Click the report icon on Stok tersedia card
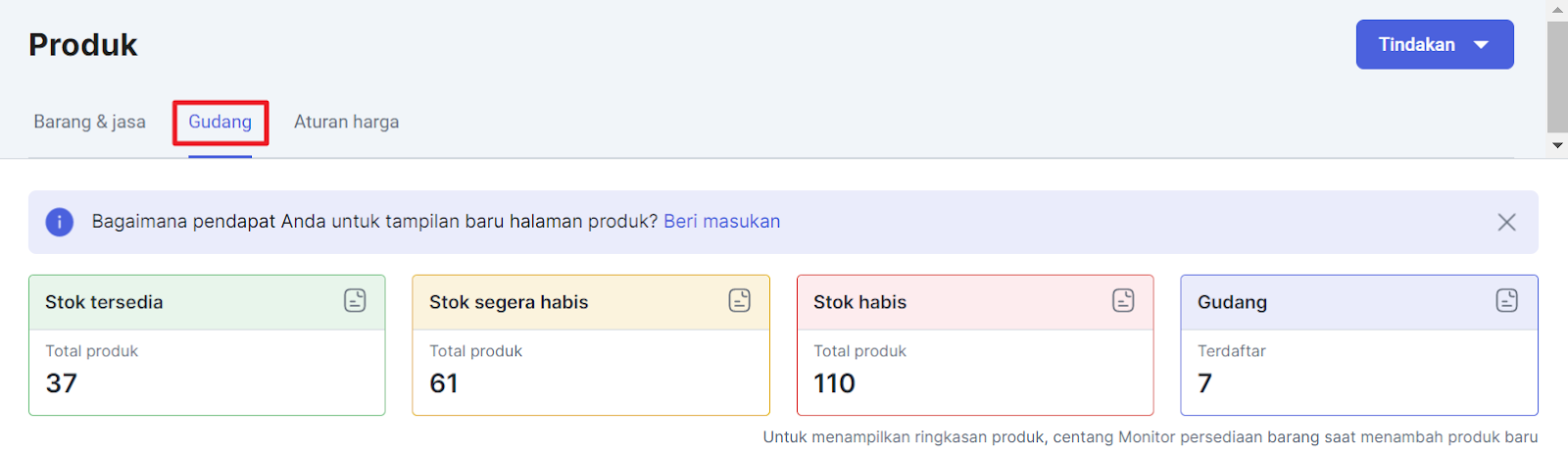 click(355, 301)
